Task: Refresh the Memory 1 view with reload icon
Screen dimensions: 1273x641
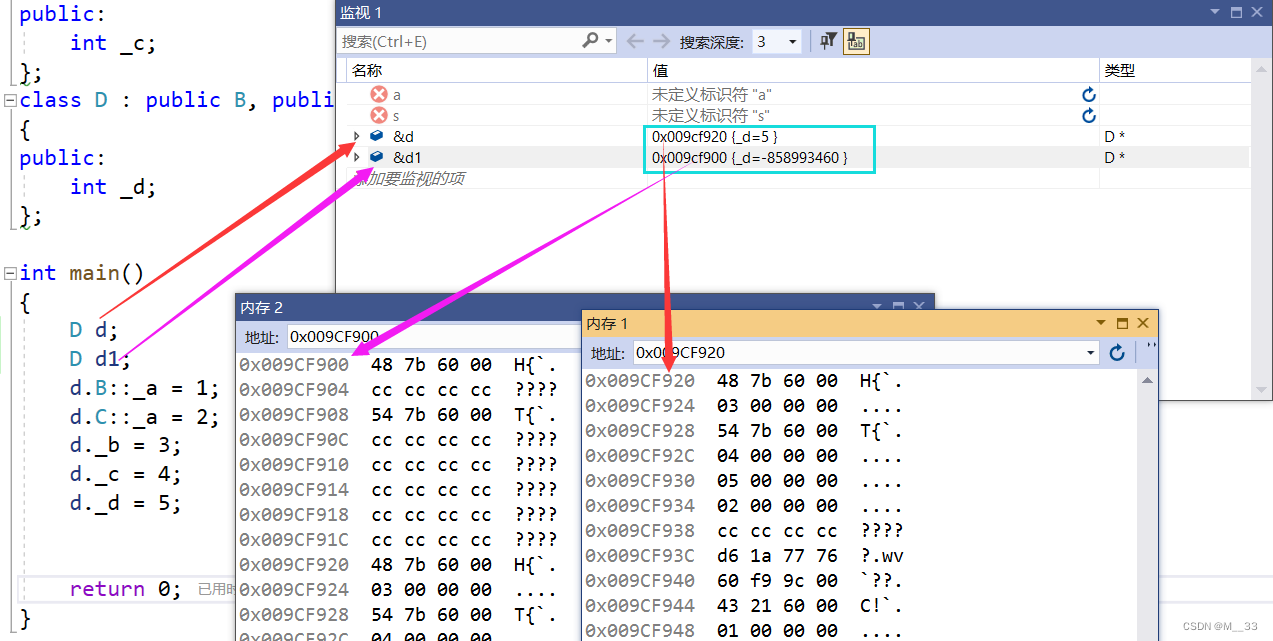Action: point(1117,352)
